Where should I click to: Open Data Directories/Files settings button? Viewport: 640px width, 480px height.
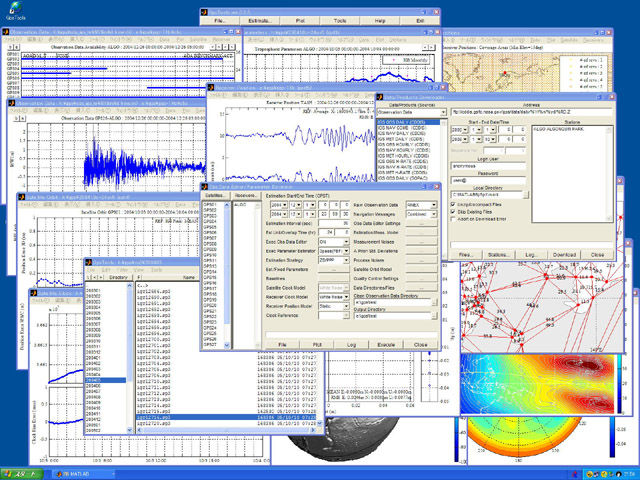tap(421, 288)
